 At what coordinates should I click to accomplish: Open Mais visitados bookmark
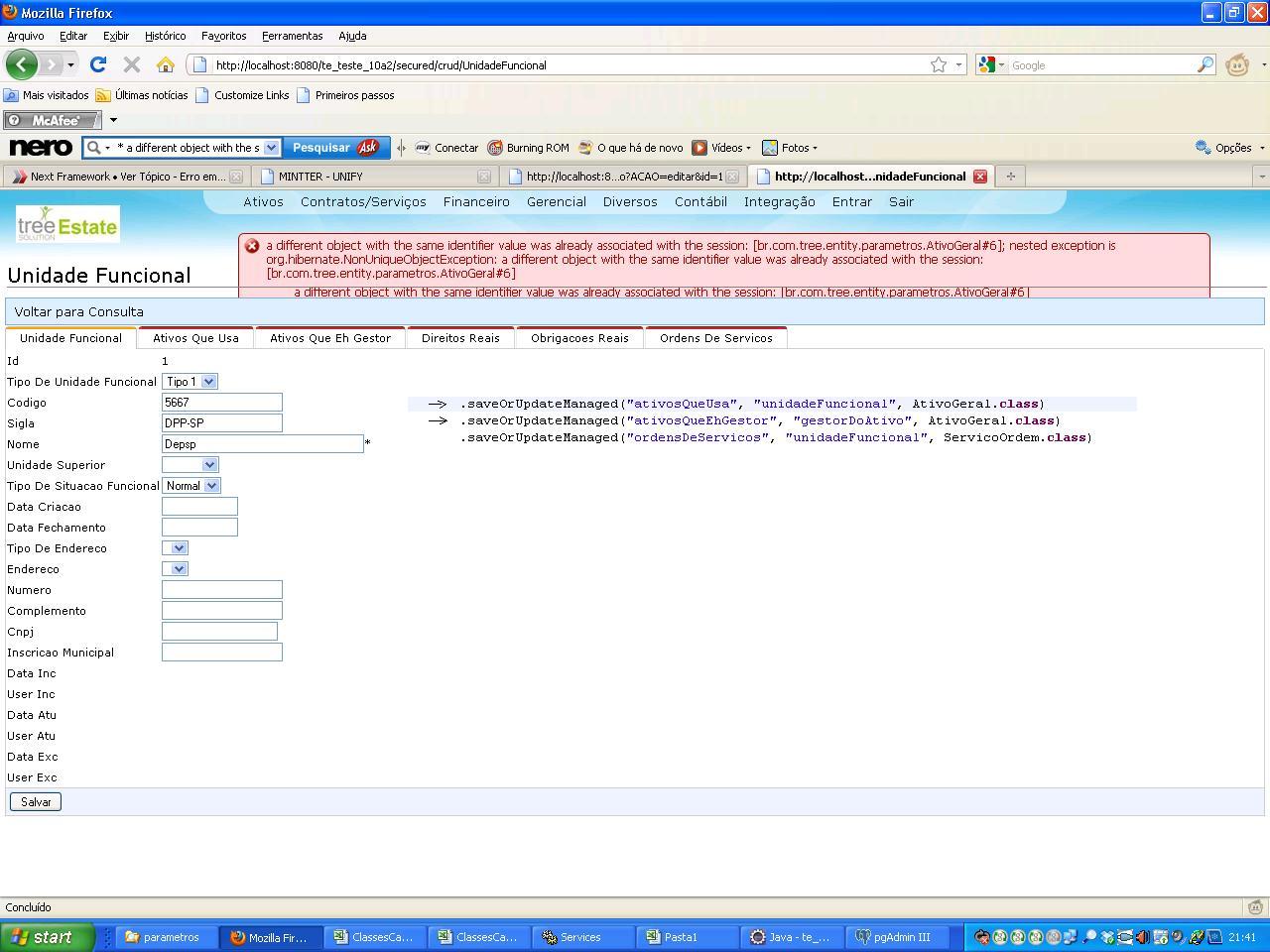[47, 95]
